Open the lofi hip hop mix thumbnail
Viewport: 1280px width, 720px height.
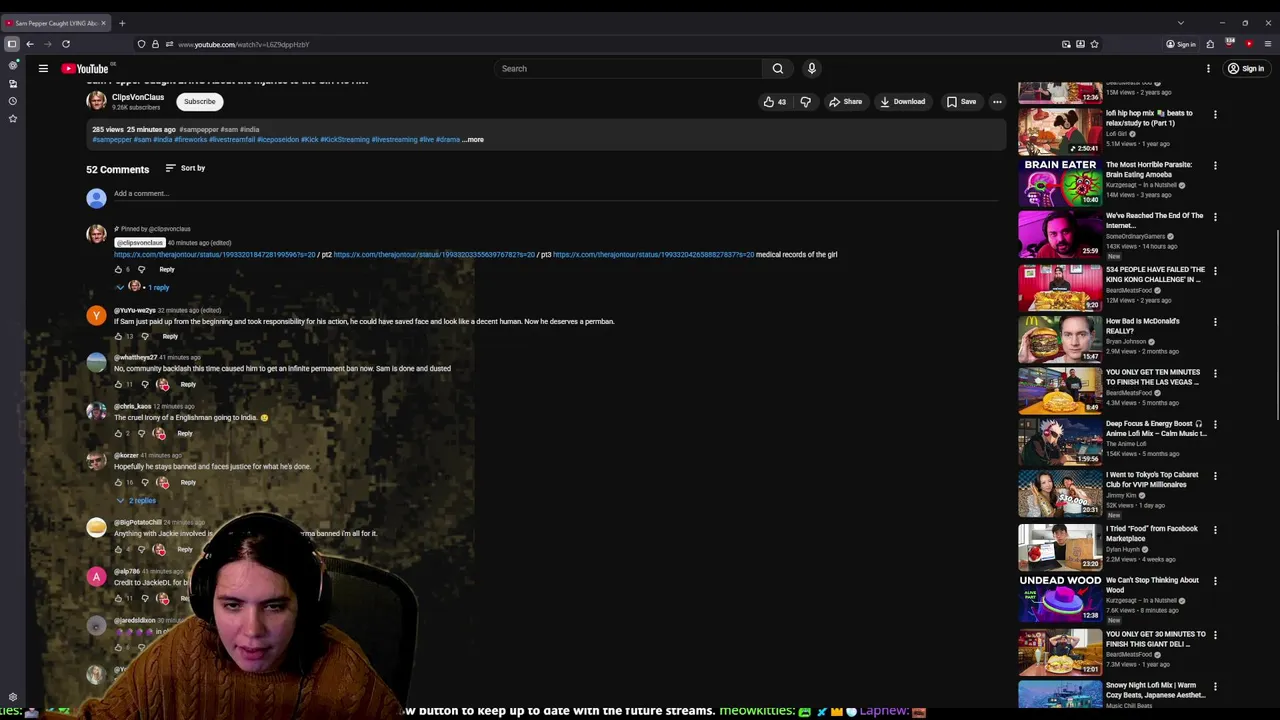(x=1060, y=130)
